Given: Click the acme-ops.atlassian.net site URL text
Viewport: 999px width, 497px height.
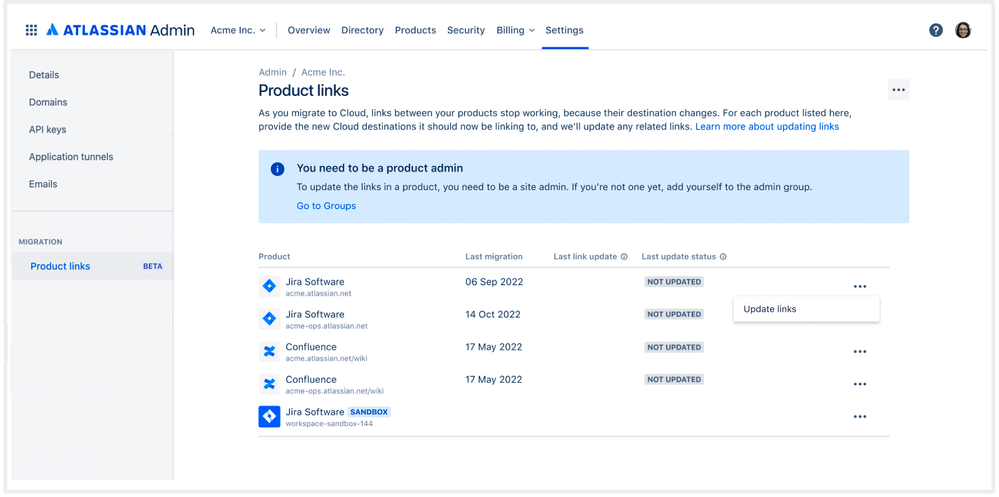Looking at the screenshot, I should 326,326.
